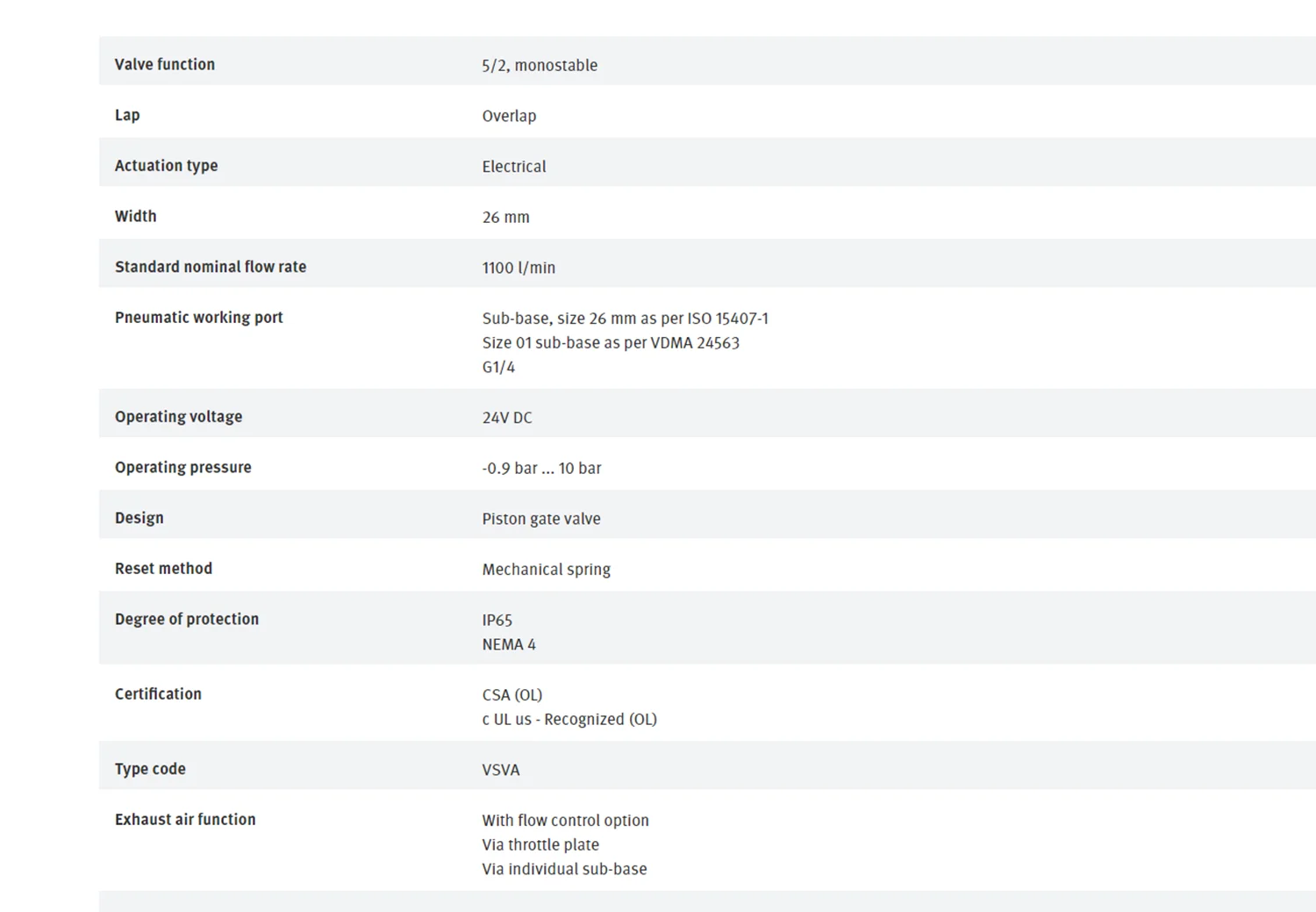Select the "Electrical" actuation value
1316x912 pixels.
(513, 167)
